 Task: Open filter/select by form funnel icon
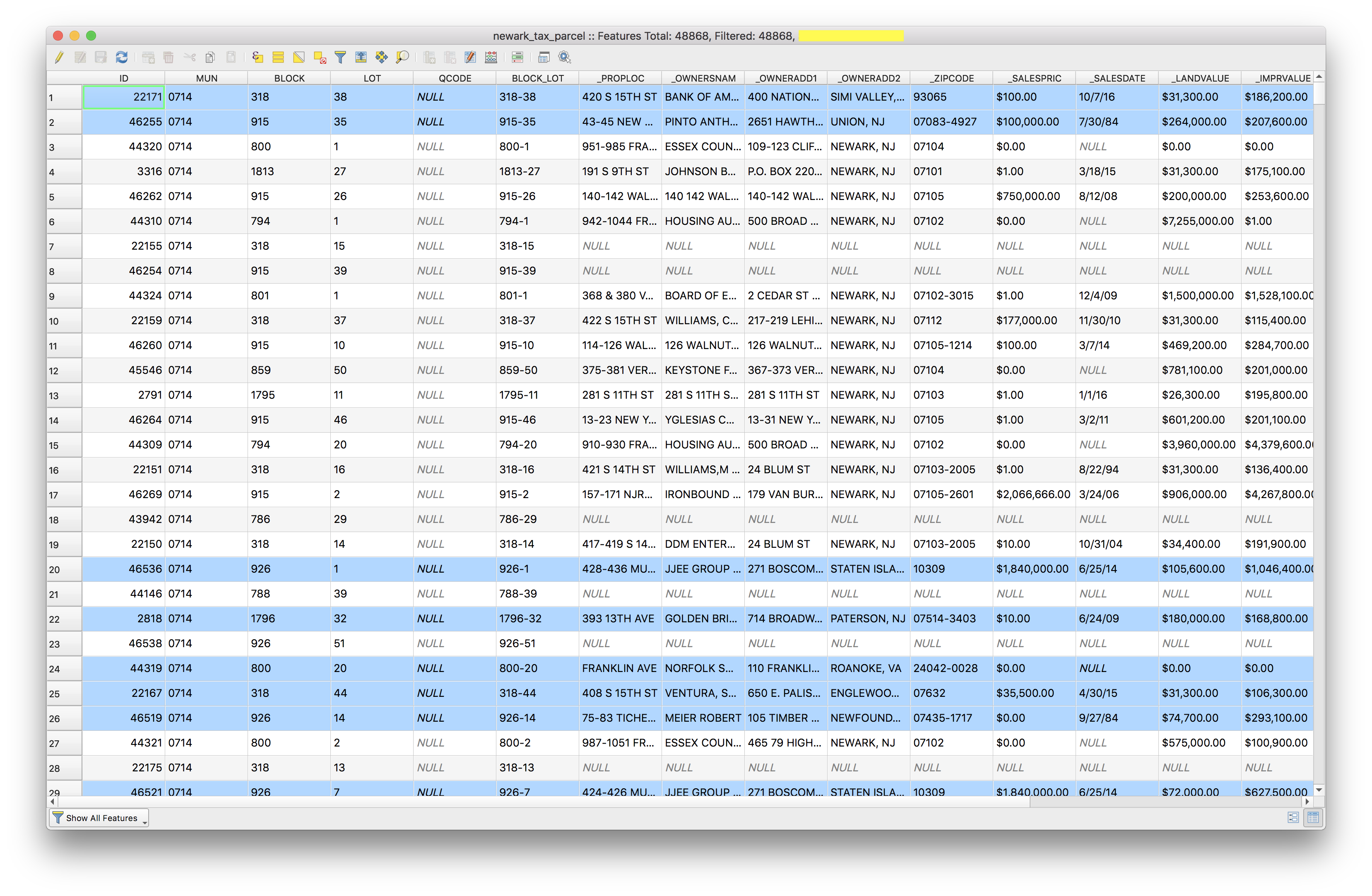340,57
